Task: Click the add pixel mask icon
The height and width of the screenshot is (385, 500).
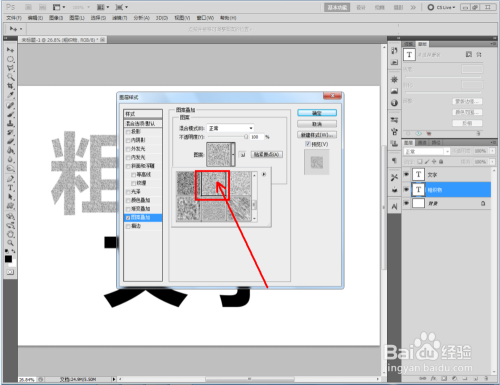Action: click(x=469, y=54)
